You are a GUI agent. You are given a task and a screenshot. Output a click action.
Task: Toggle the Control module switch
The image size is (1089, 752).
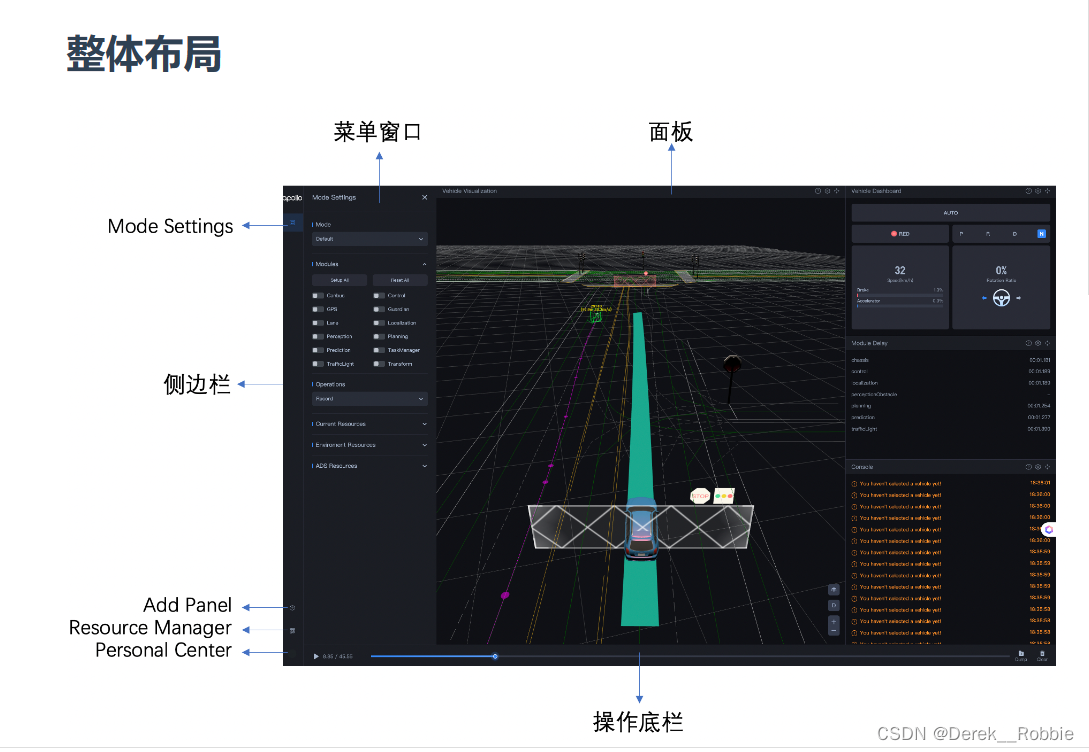(379, 296)
